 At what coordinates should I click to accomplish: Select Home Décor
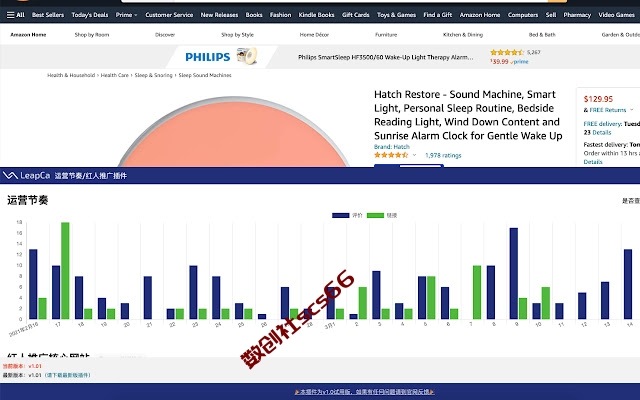click(x=314, y=35)
